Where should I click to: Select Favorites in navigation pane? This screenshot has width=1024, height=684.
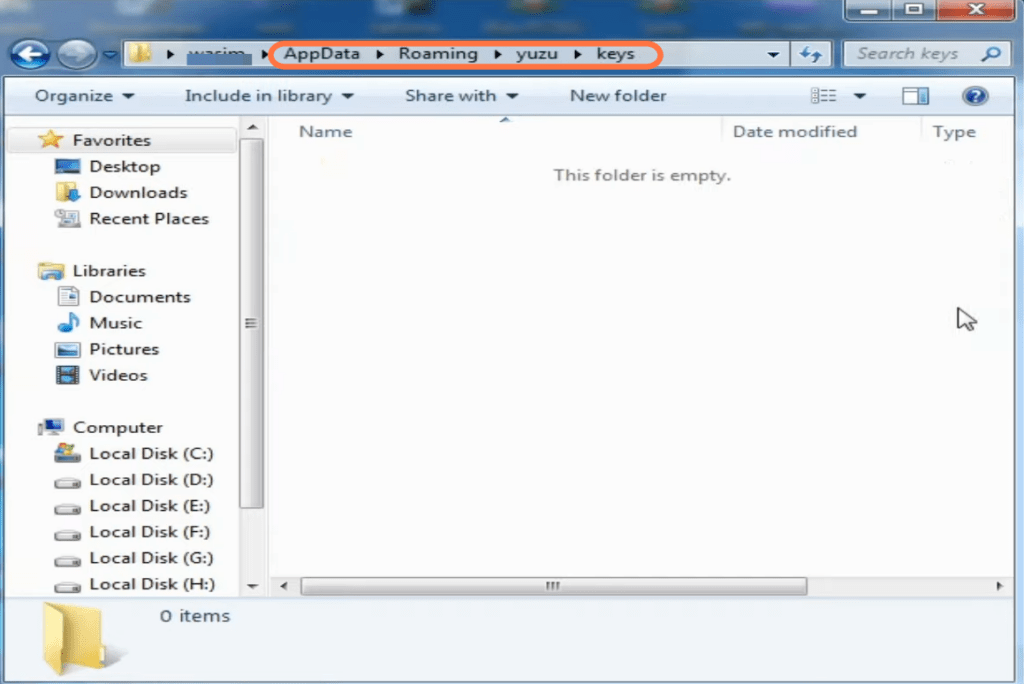(111, 140)
